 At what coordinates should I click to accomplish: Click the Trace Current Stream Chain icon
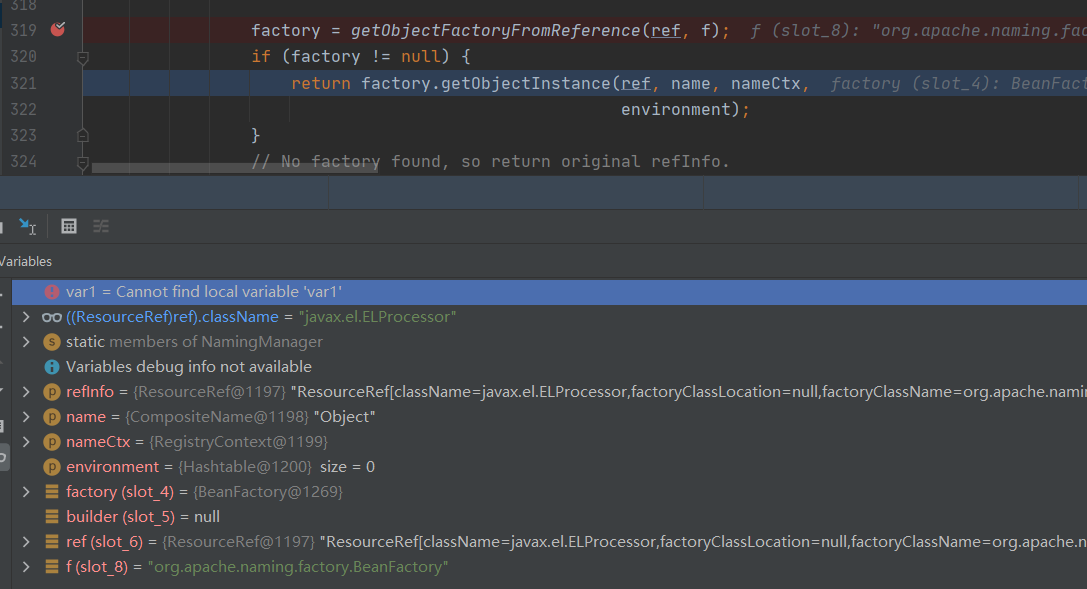pyautogui.click(x=101, y=226)
